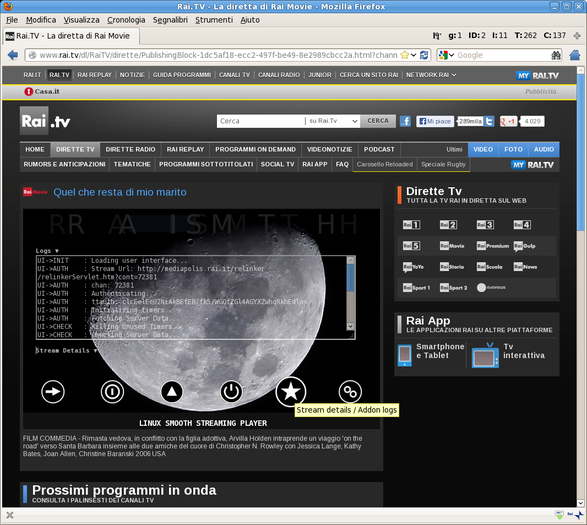Open the 'Quel che resta di mio marito' link

(x=120, y=192)
